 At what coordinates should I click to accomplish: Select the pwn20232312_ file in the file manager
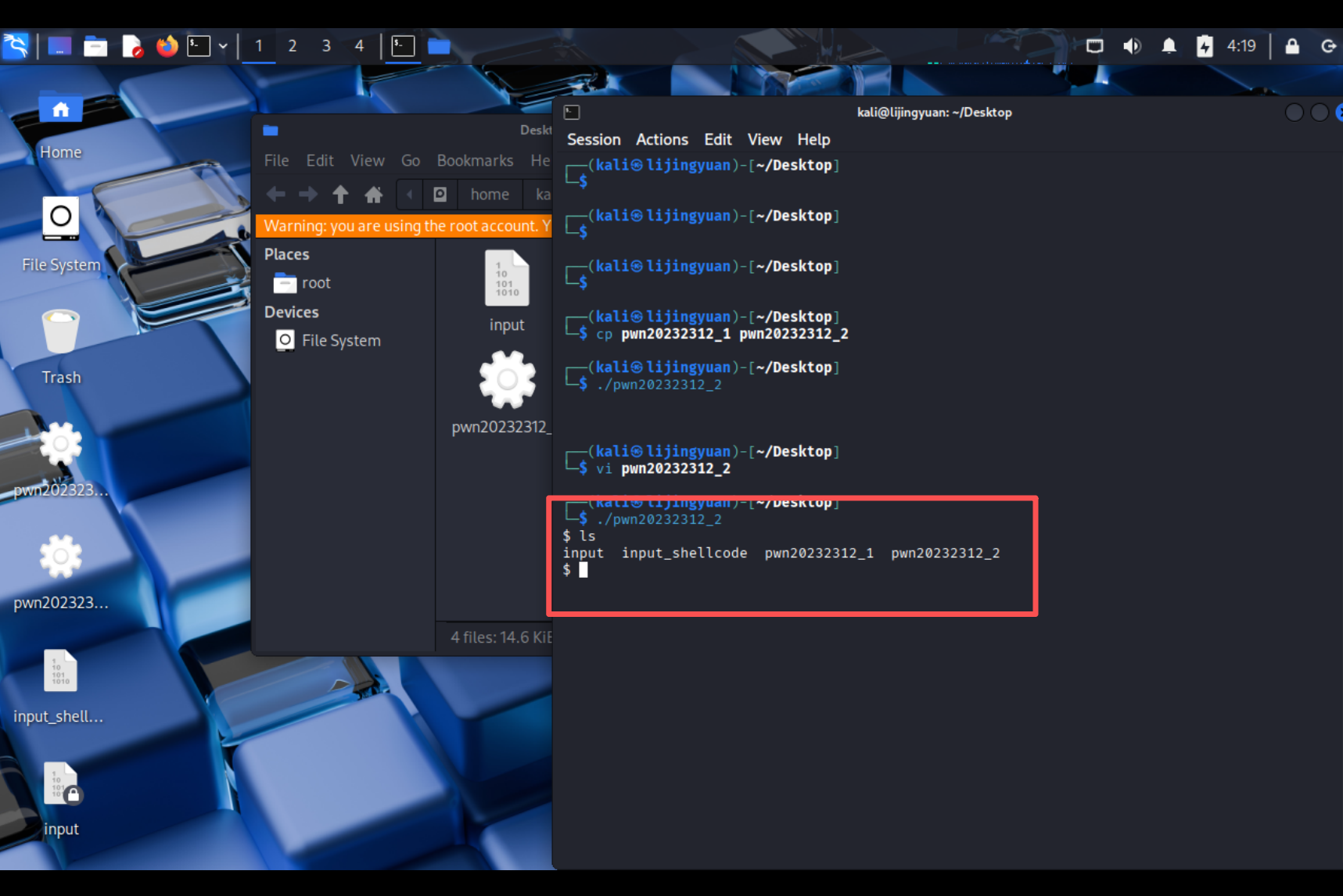point(502,392)
